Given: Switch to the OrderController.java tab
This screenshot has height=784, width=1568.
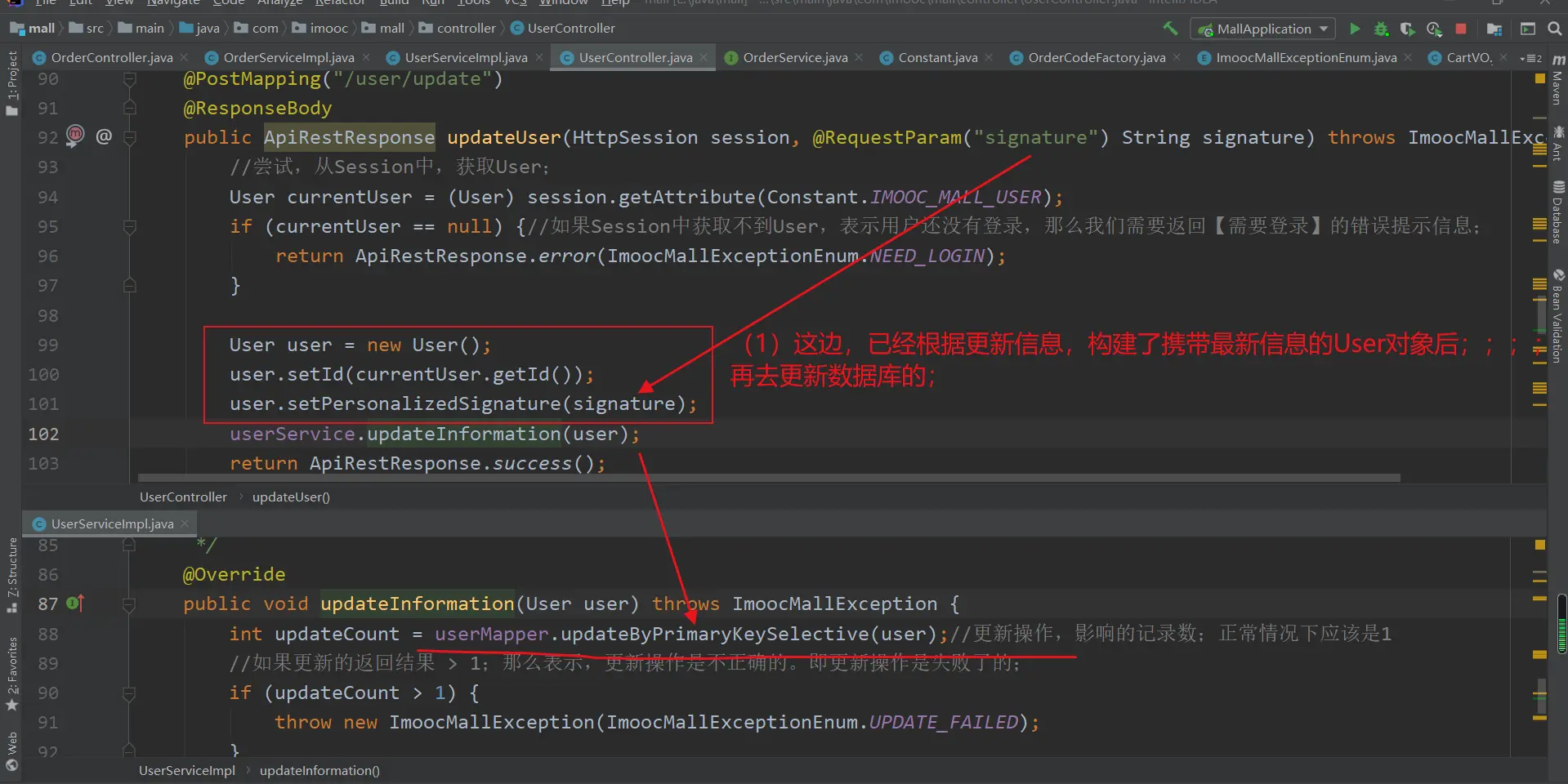Looking at the screenshot, I should (111, 58).
